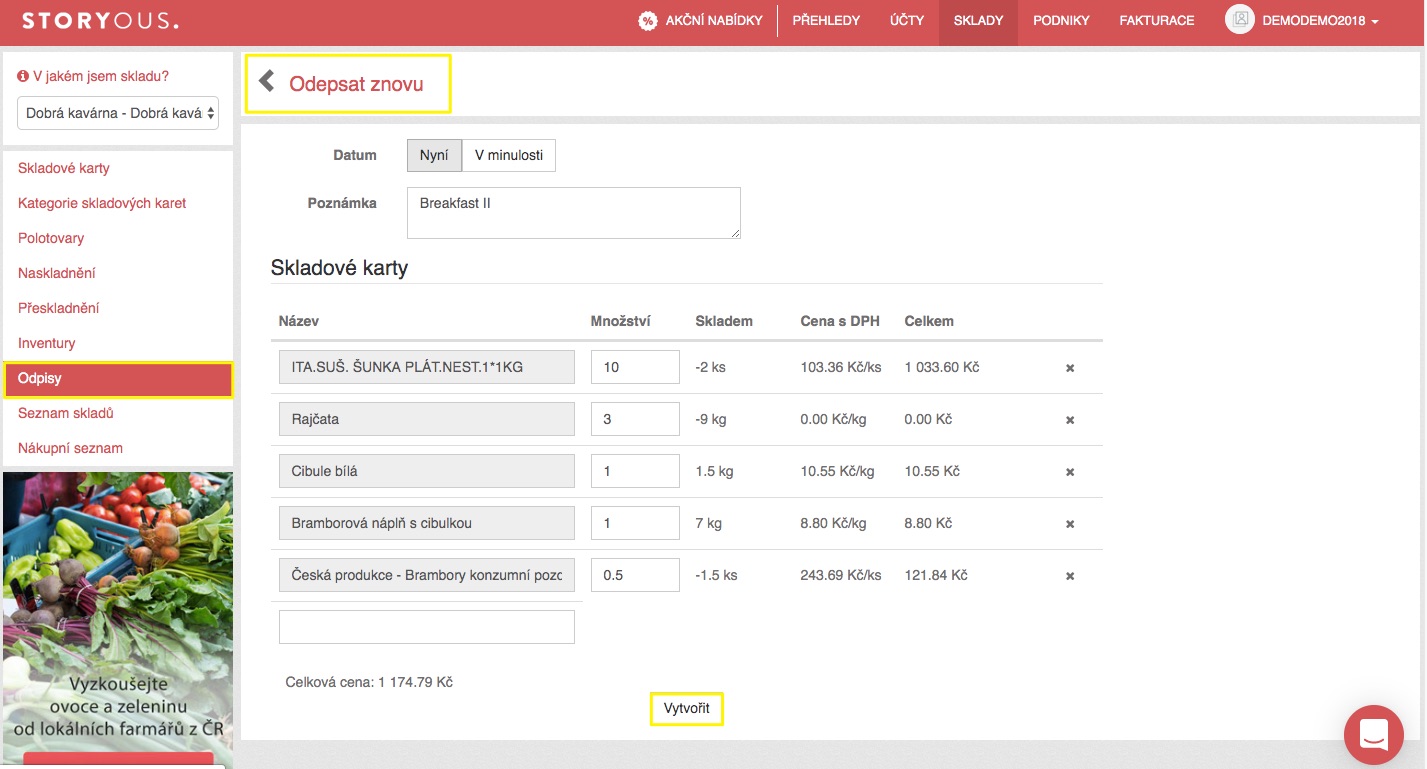This screenshot has width=1427, height=769.
Task: Open Naskladnění in sidebar
Action: click(57, 273)
